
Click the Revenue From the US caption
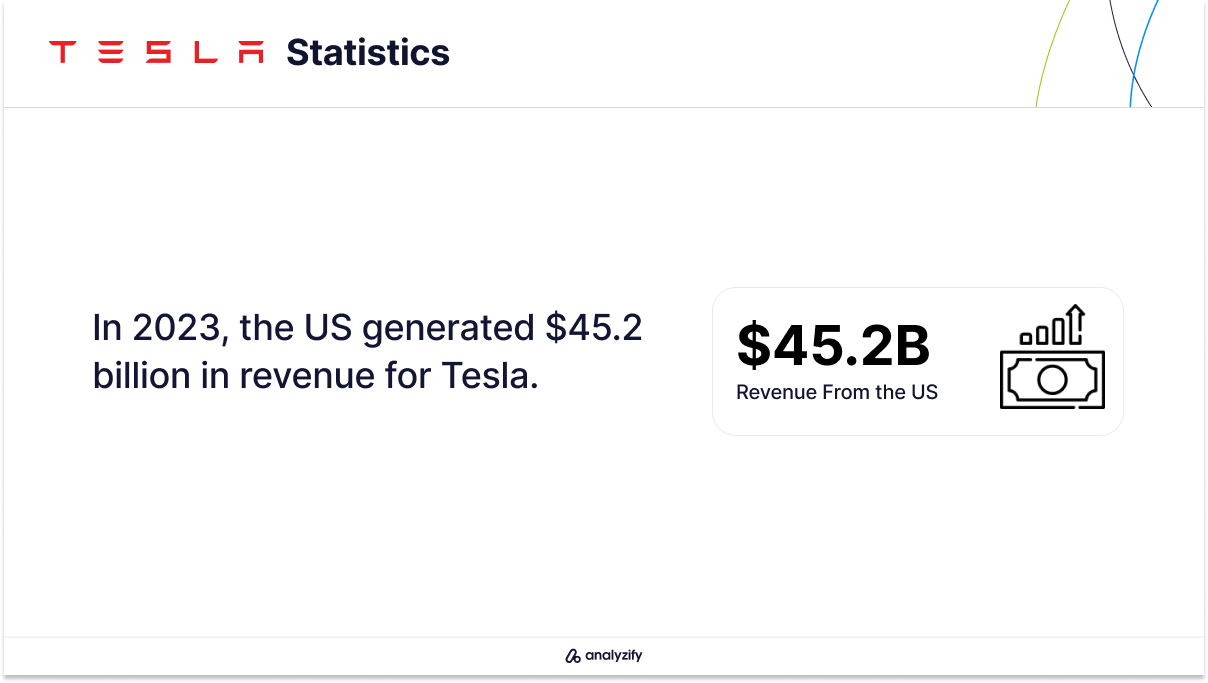(x=837, y=392)
